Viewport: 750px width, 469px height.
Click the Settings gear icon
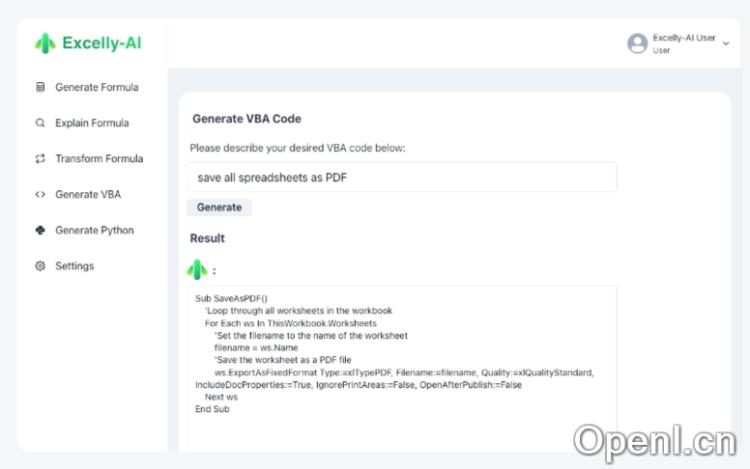click(x=40, y=266)
